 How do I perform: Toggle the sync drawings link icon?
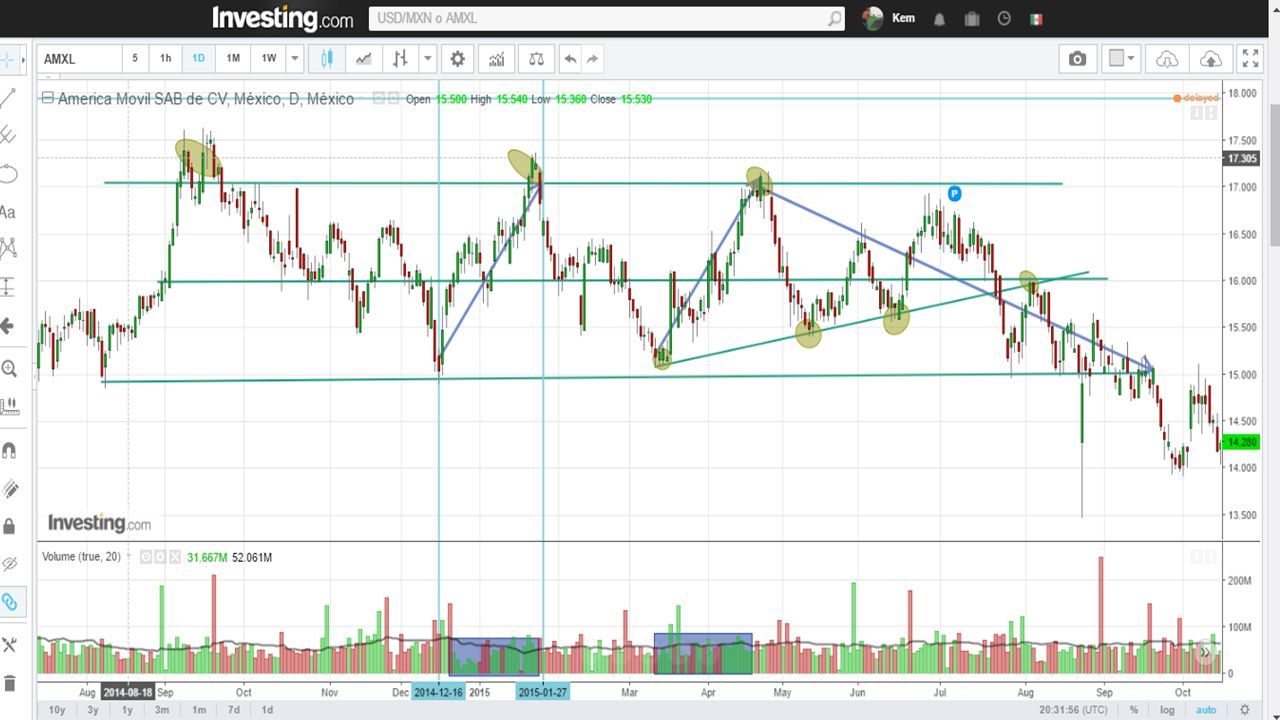pyautogui.click(x=9, y=602)
